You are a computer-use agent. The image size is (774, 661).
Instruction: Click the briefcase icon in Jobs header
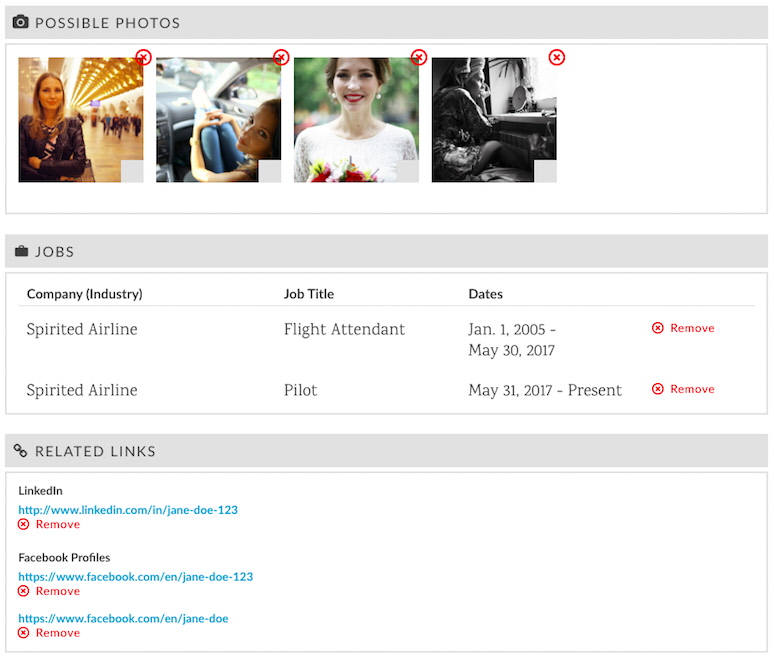(x=21, y=251)
